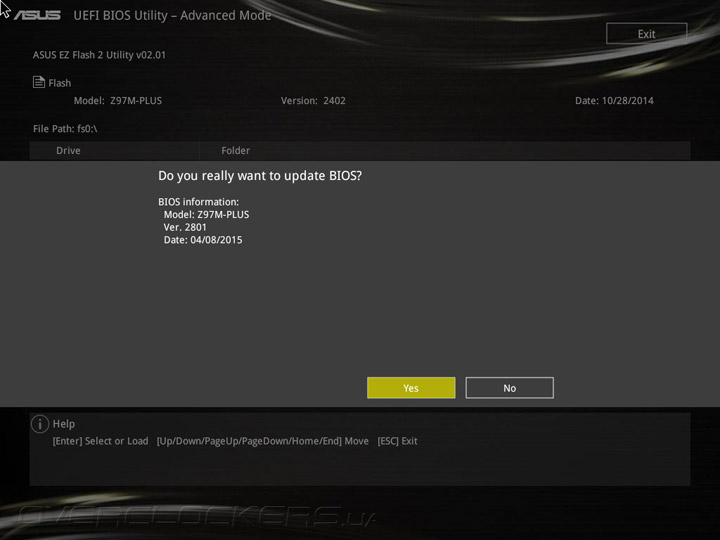Leave EZ Flash using Exit button
The width and height of the screenshot is (720, 540).
click(x=647, y=34)
